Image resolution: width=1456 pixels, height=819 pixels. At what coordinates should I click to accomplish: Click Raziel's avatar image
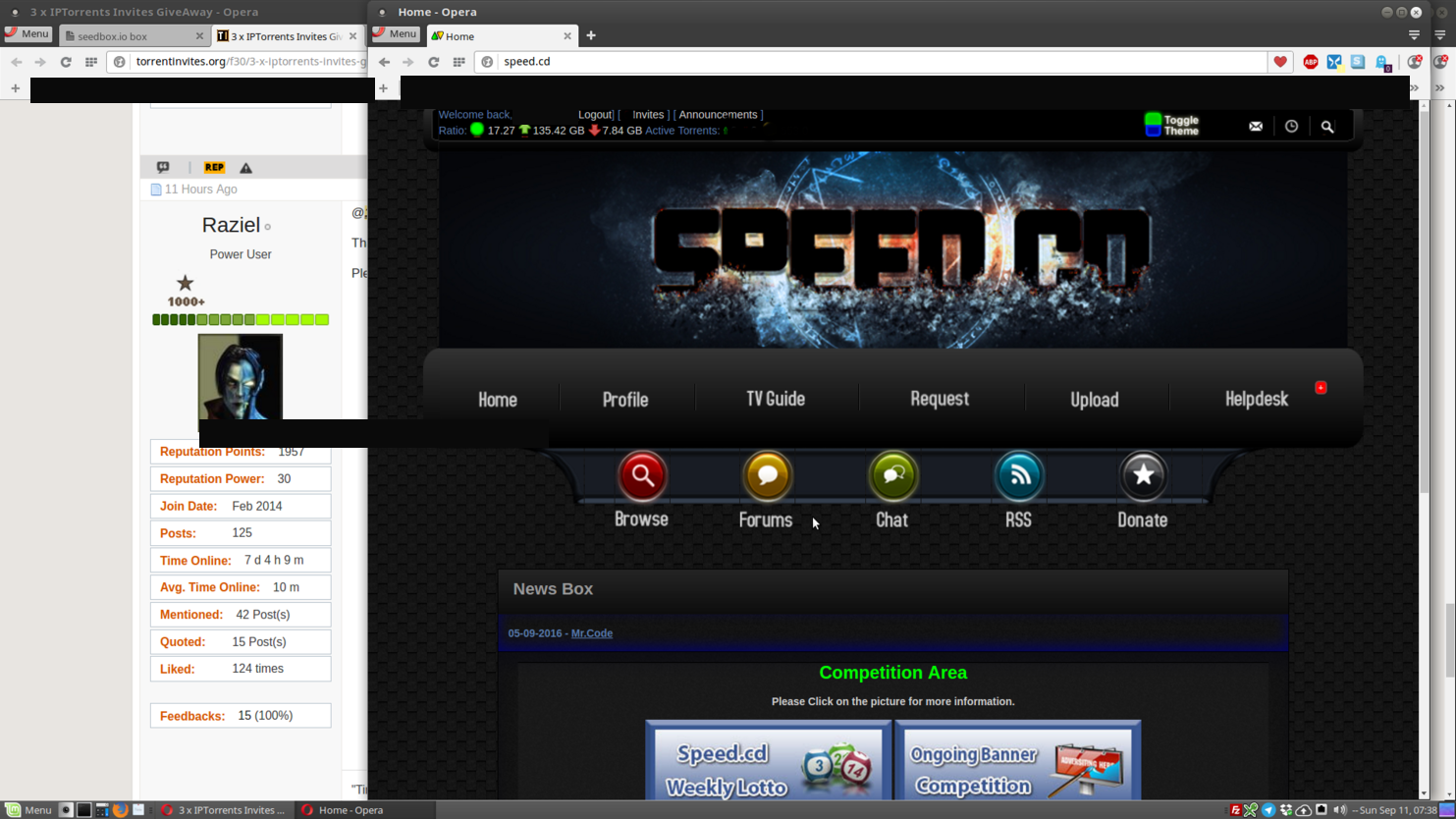click(x=241, y=377)
